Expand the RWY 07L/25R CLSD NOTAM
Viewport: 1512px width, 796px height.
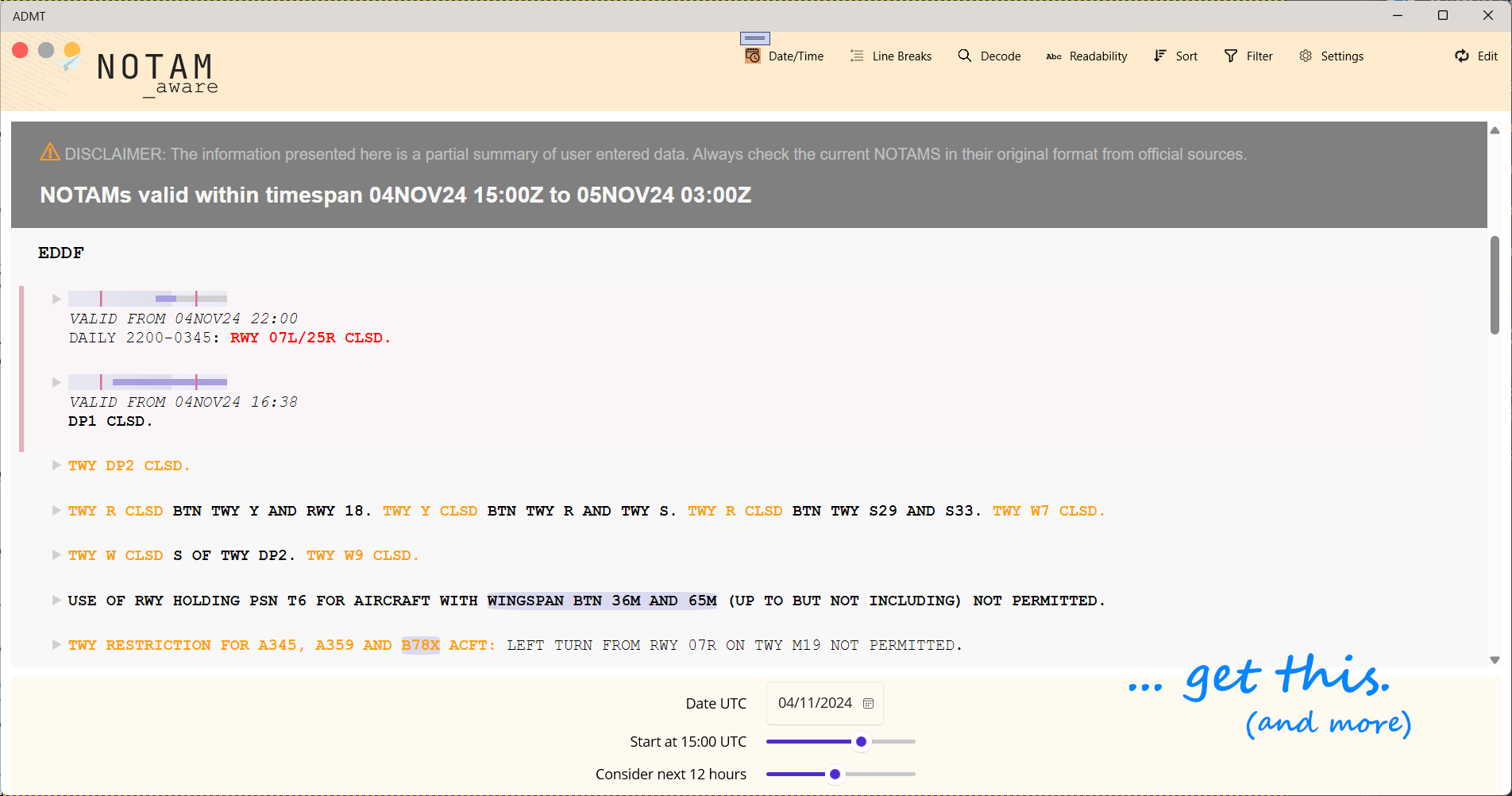coord(56,299)
